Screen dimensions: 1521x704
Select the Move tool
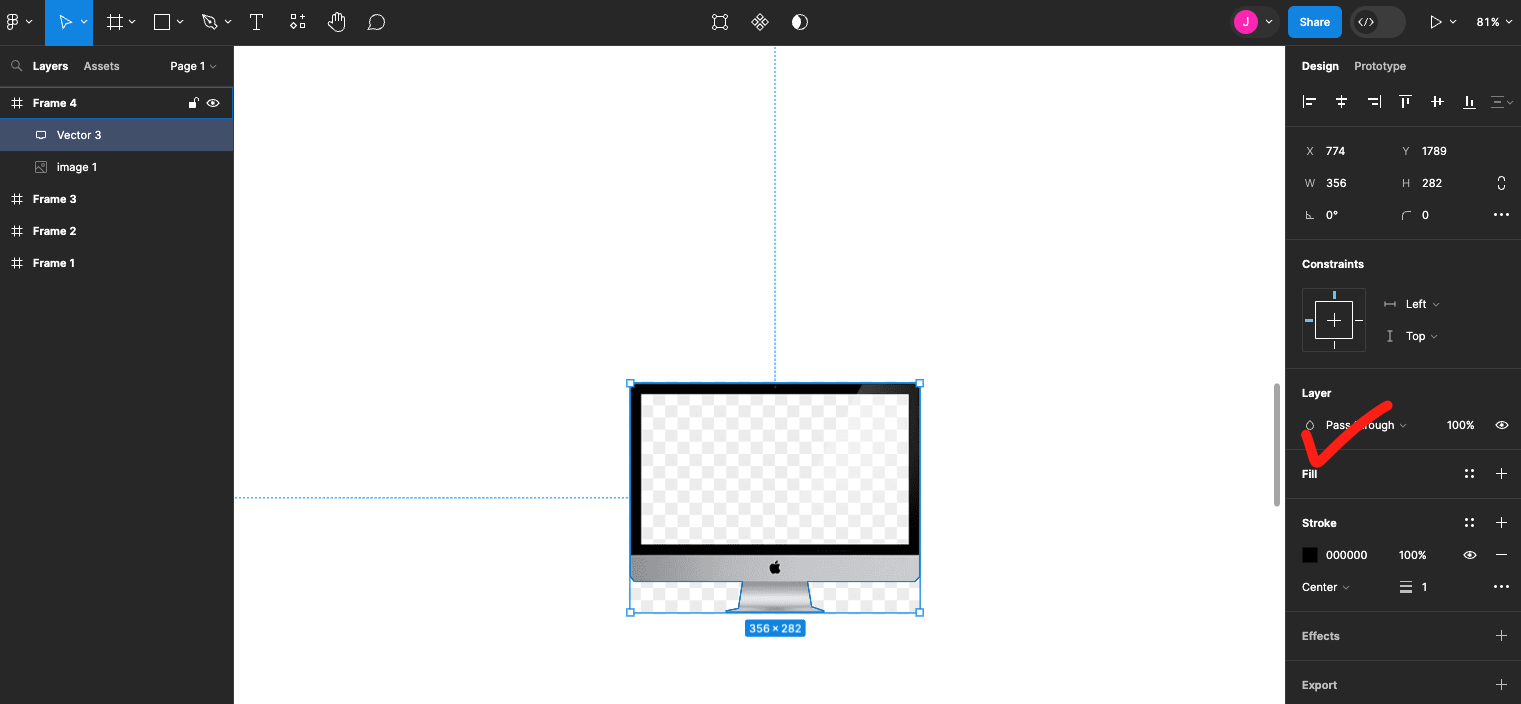click(64, 22)
